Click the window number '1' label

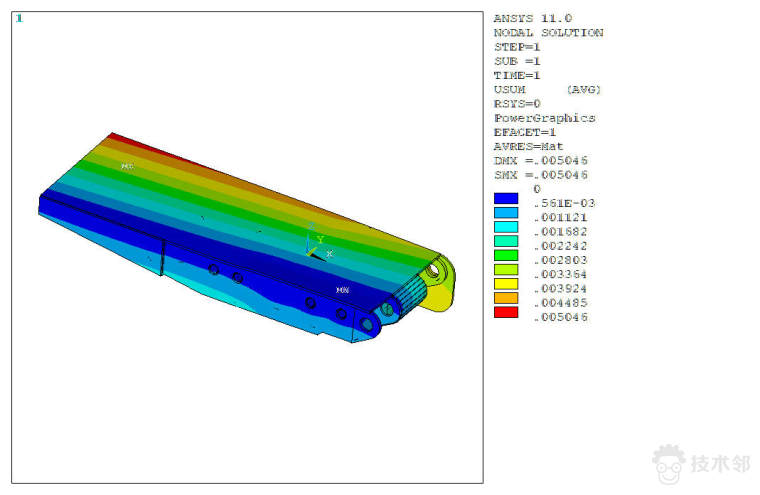point(19,18)
